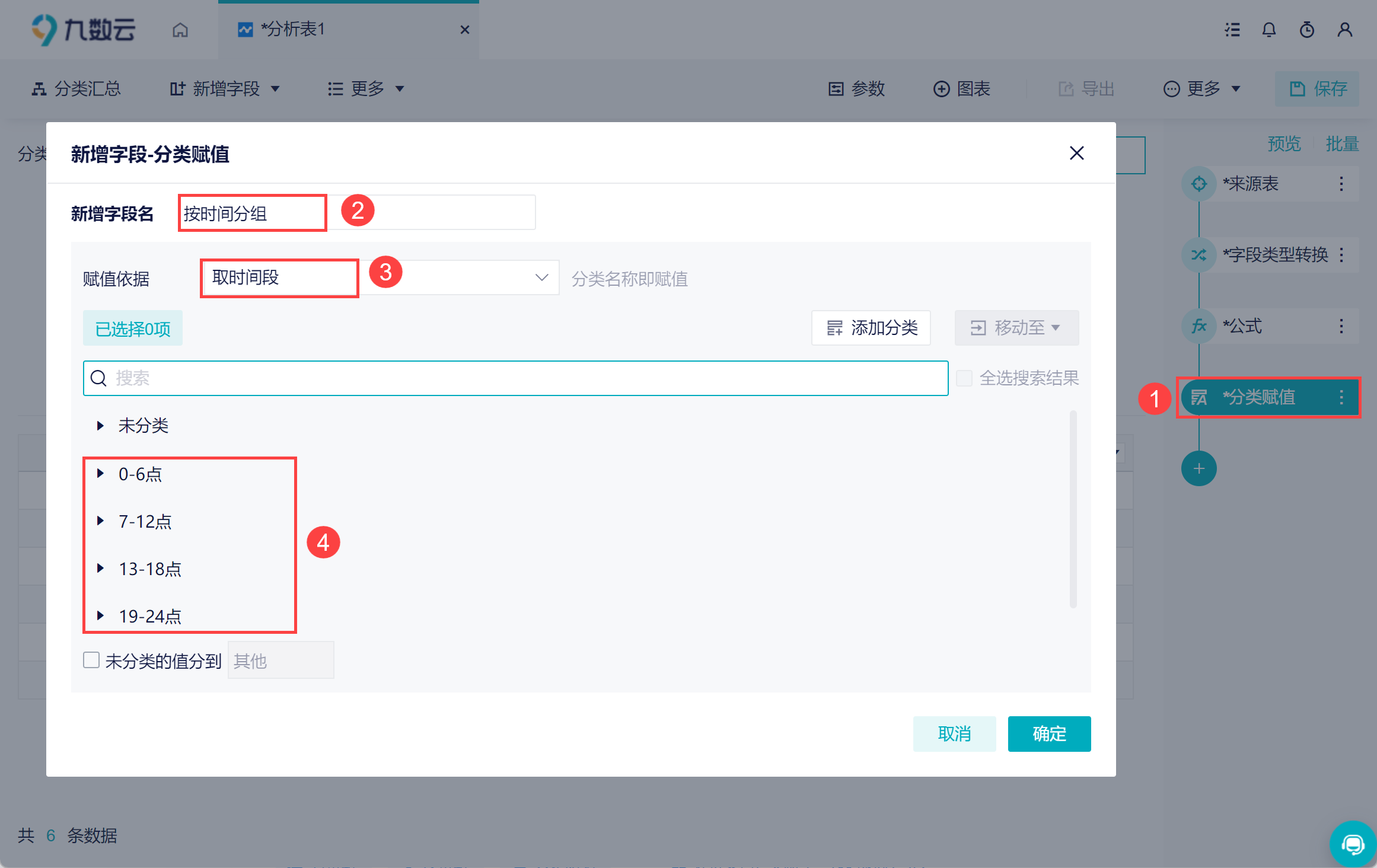Click the 添加分类 button
The height and width of the screenshot is (868, 1377).
point(871,328)
